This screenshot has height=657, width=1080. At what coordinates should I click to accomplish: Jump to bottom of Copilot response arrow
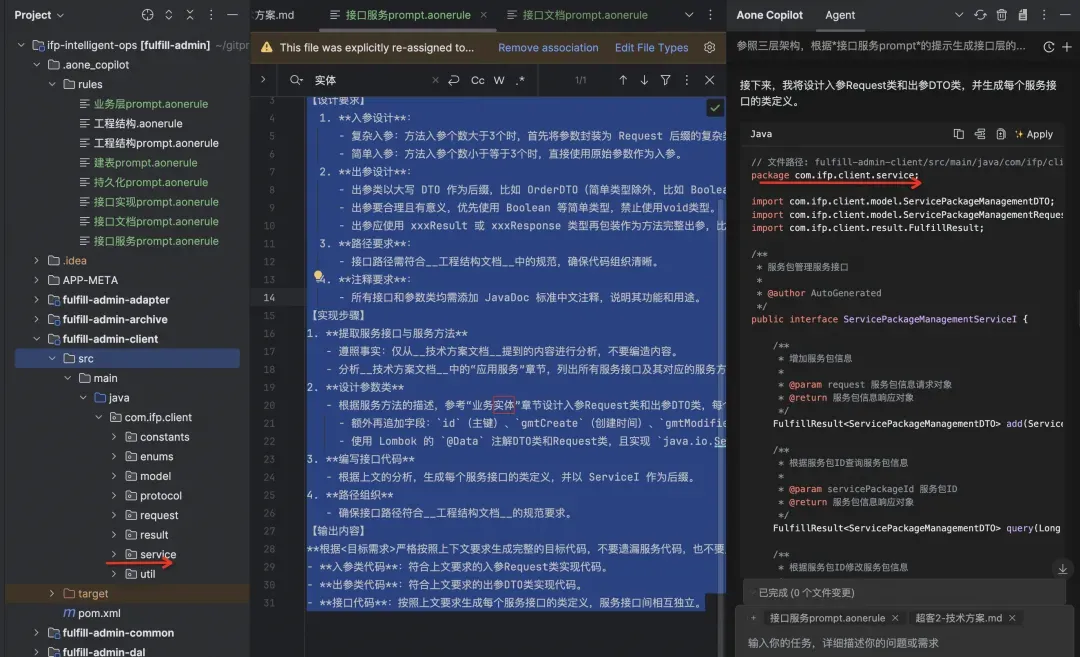(1063, 569)
